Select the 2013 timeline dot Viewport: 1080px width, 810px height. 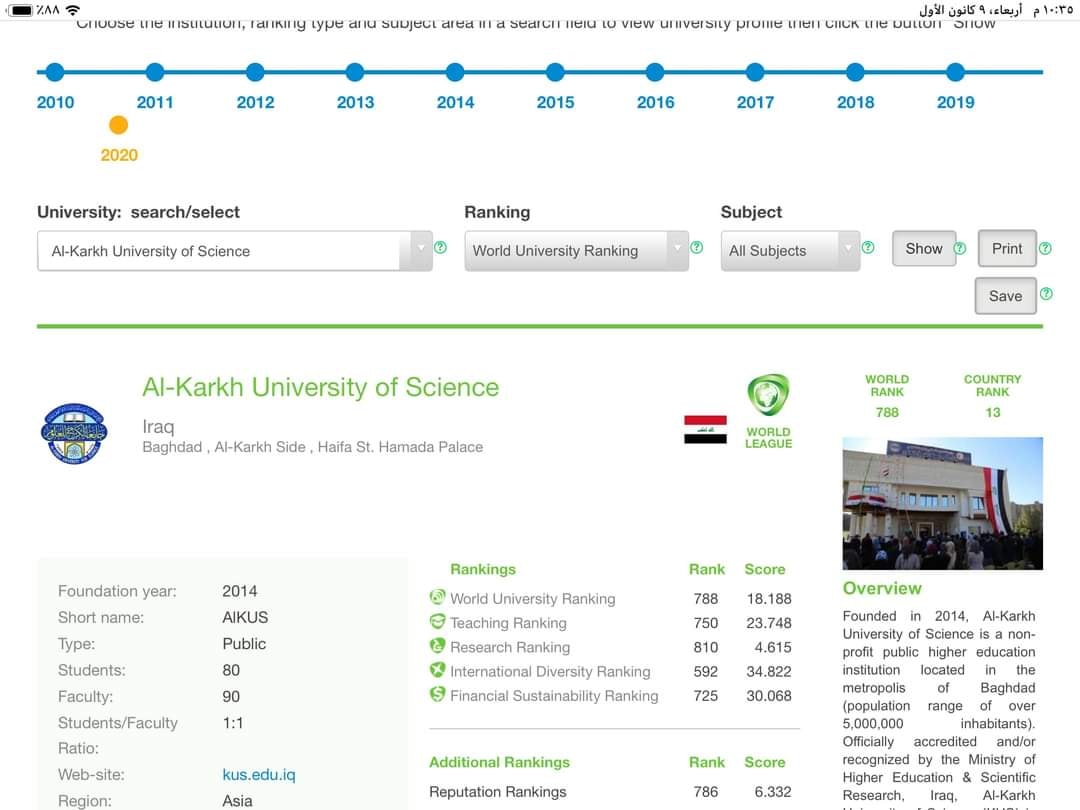tap(355, 72)
